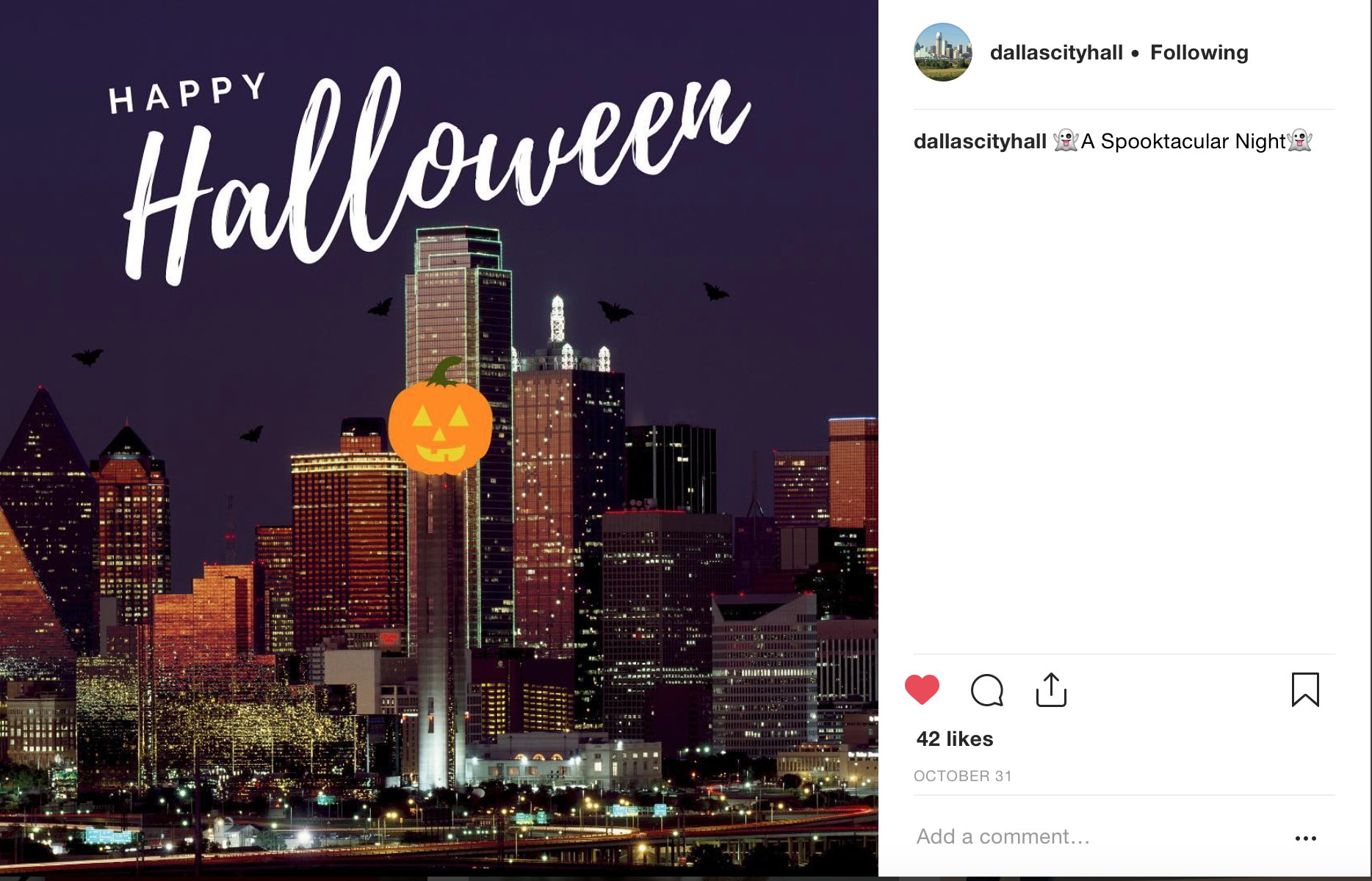Screen dimensions: 1372x881
Task: Open comments with the speech bubble icon
Action: point(986,689)
